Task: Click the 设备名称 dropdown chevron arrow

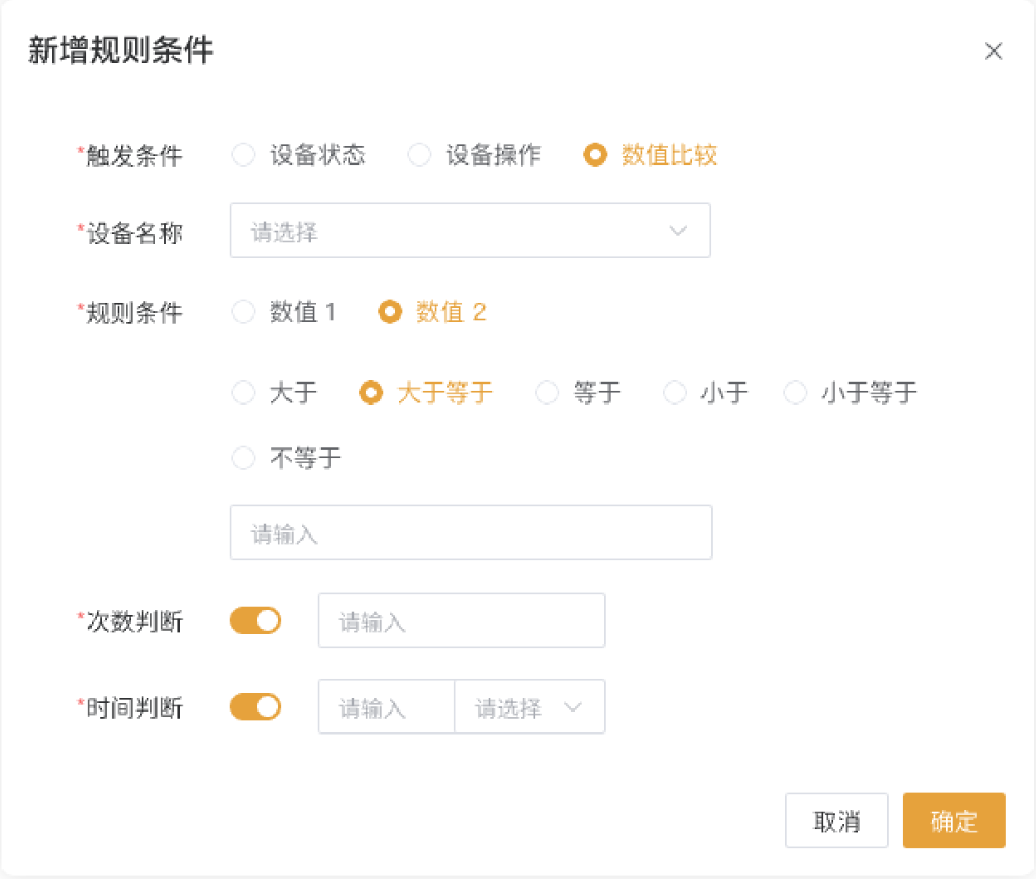Action: pyautogui.click(x=678, y=231)
